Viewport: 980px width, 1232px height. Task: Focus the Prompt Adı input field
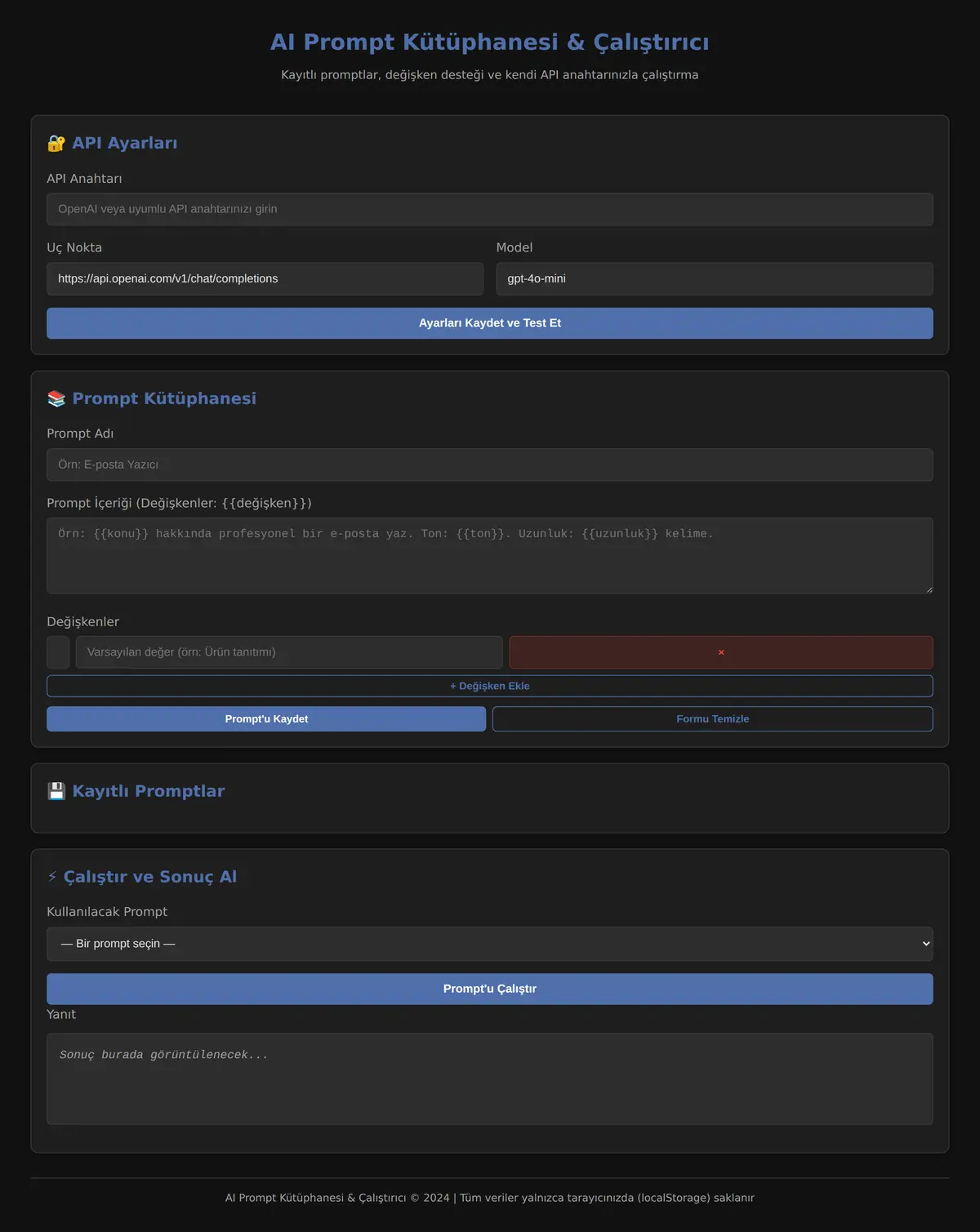(490, 465)
